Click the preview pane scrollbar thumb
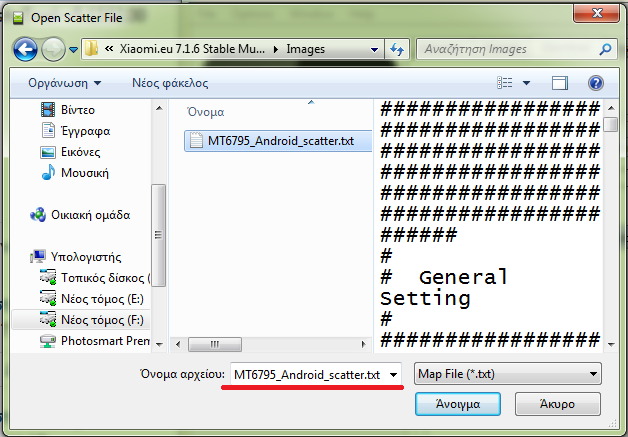628x437 pixels. tap(611, 124)
